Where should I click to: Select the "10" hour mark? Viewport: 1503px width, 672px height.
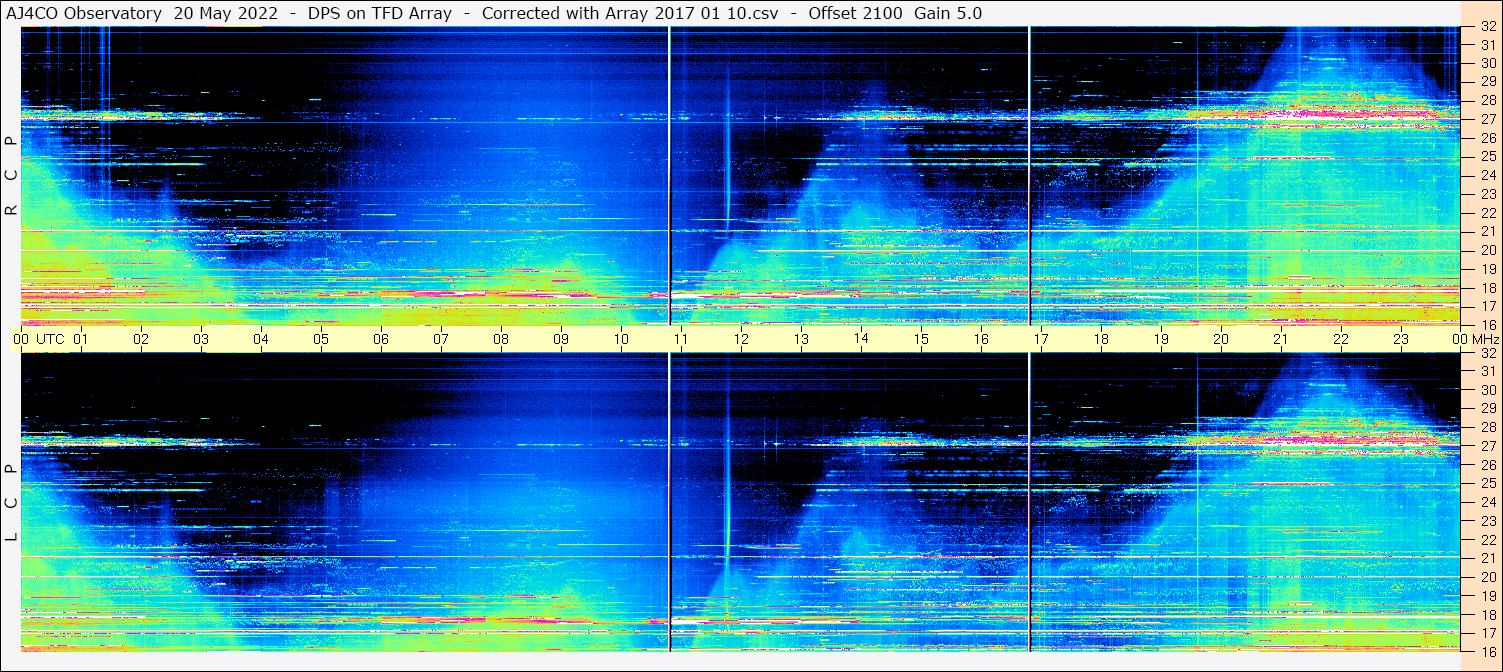pos(621,339)
